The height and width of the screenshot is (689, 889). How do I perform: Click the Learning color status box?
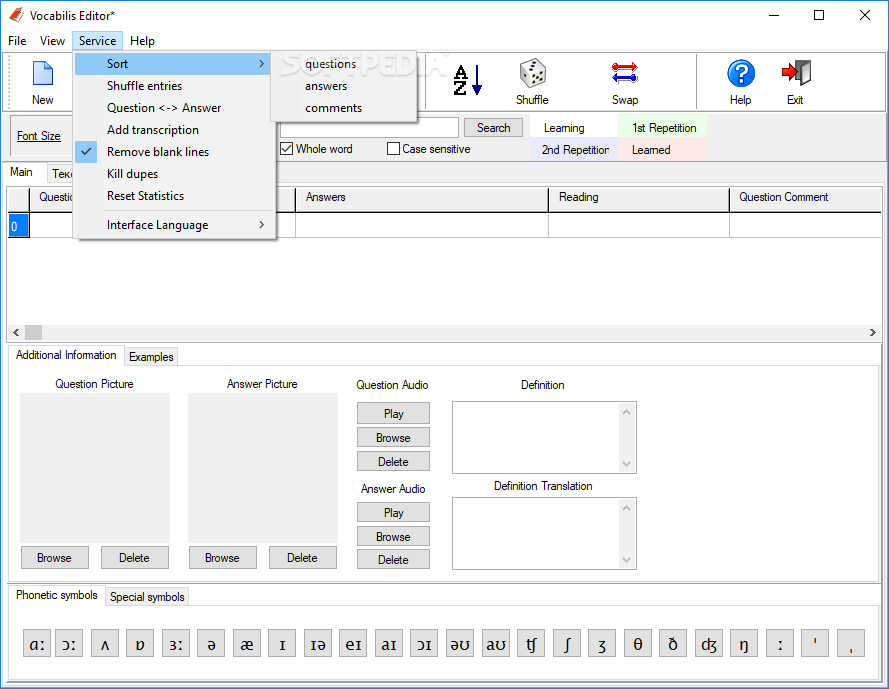(574, 128)
